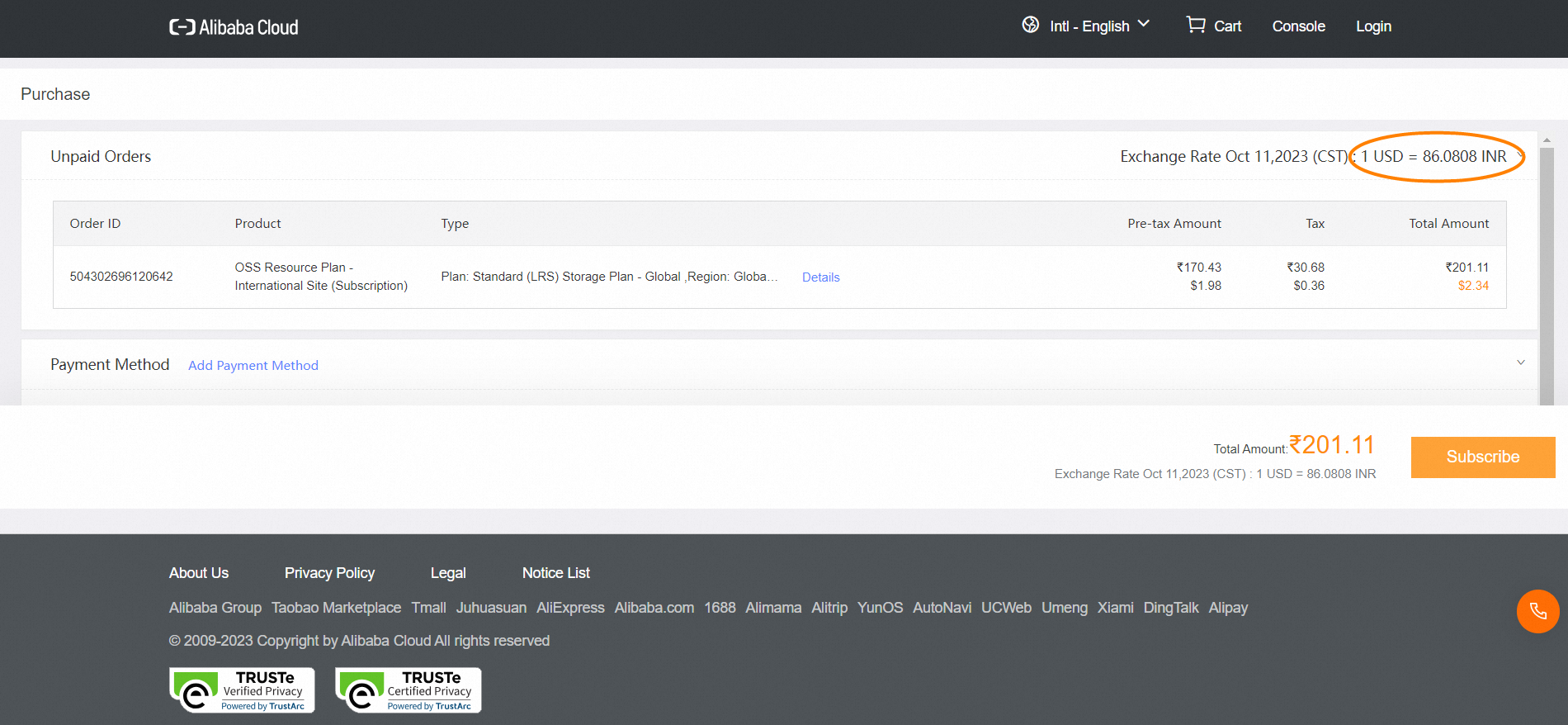This screenshot has height=725, width=1568.
Task: Click the Order ID column header
Action: pyautogui.click(x=95, y=224)
